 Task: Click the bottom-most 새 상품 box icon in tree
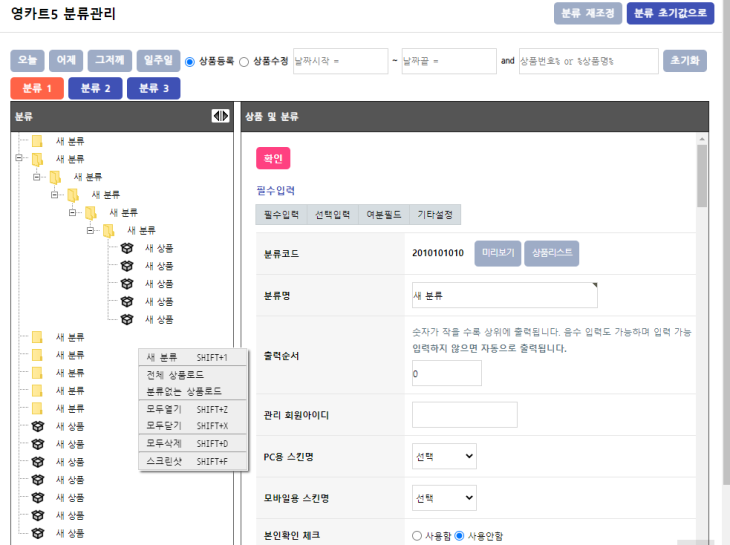click(x=38, y=533)
